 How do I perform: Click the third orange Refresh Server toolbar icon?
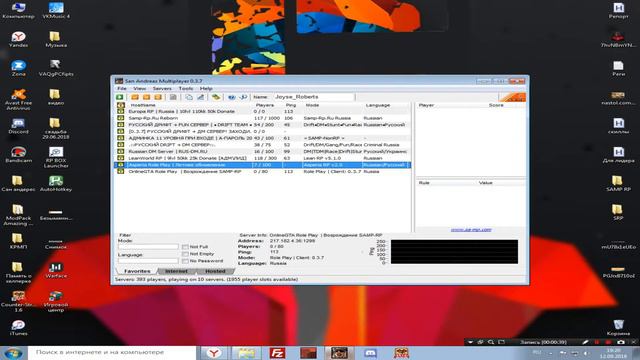158,97
